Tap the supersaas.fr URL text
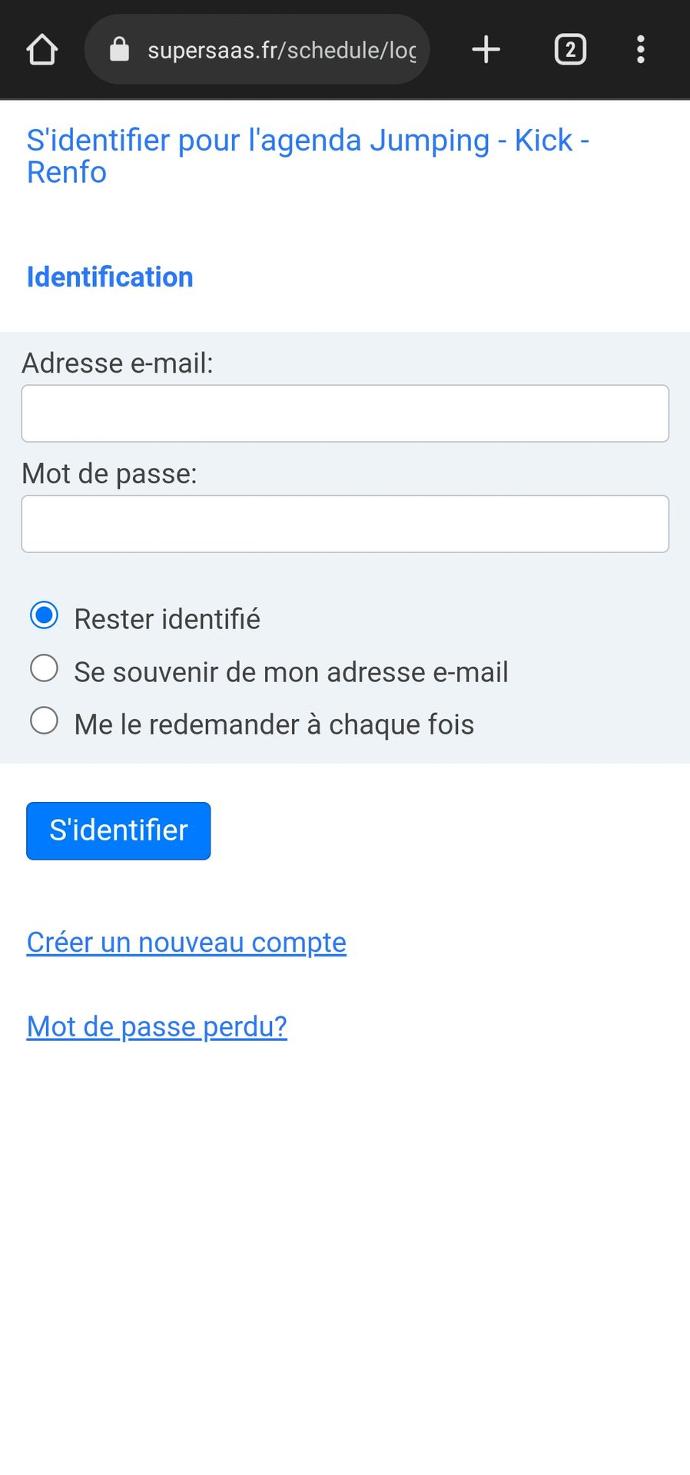 tap(281, 50)
